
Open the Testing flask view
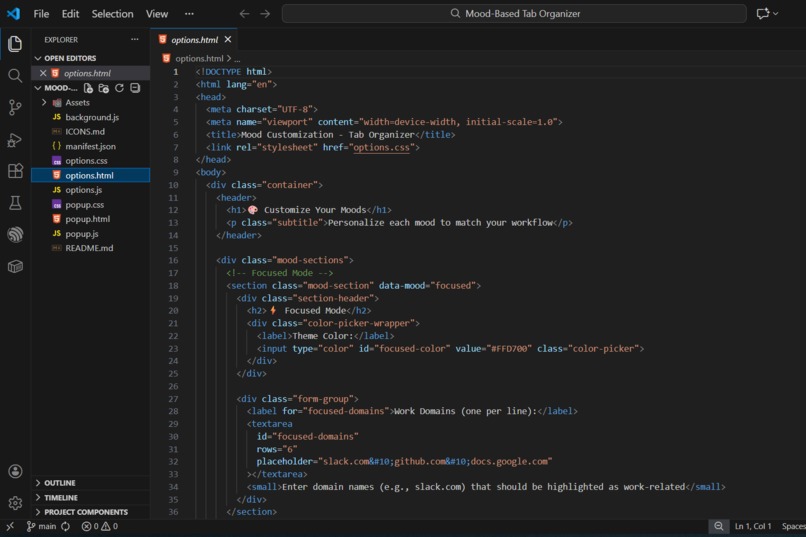15,203
